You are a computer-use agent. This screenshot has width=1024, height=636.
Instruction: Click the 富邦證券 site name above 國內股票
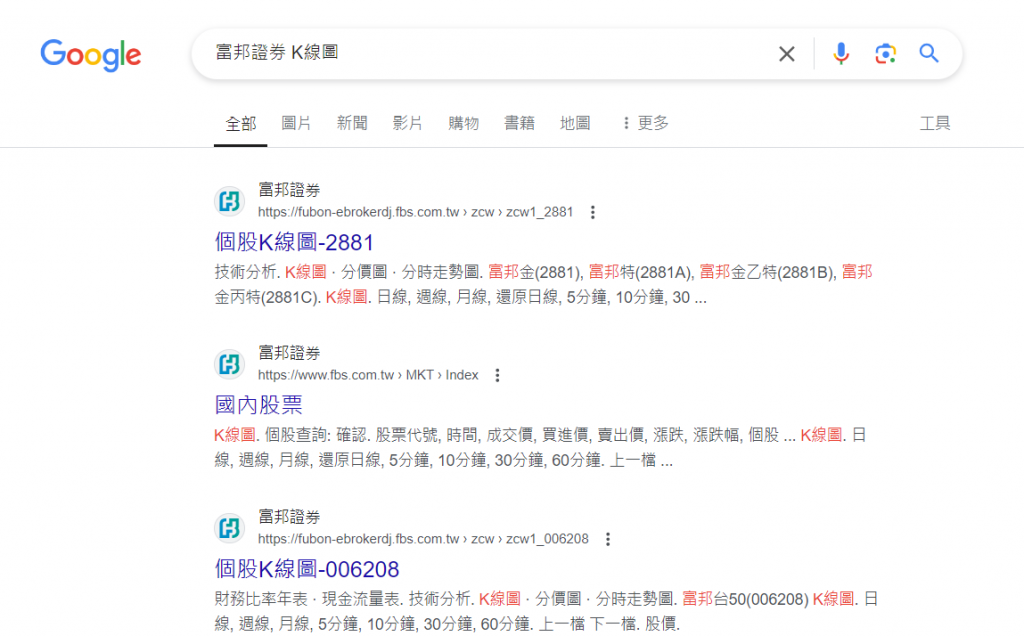[x=289, y=353]
